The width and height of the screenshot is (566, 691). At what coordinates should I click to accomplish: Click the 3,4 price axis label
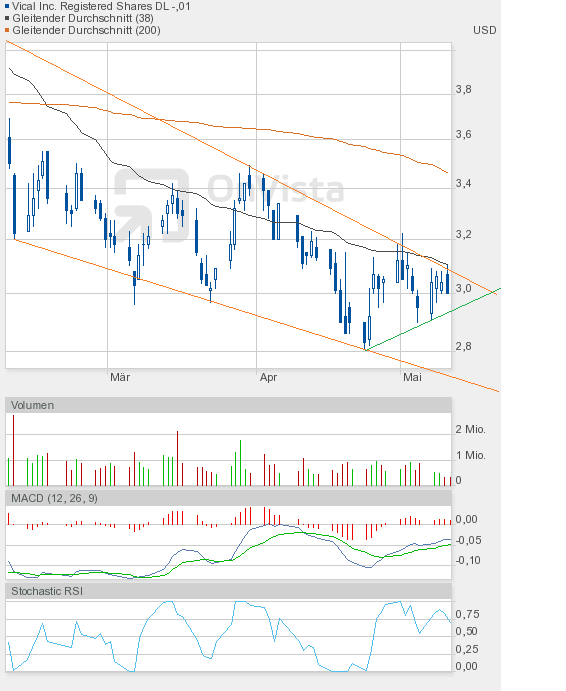pyautogui.click(x=463, y=183)
